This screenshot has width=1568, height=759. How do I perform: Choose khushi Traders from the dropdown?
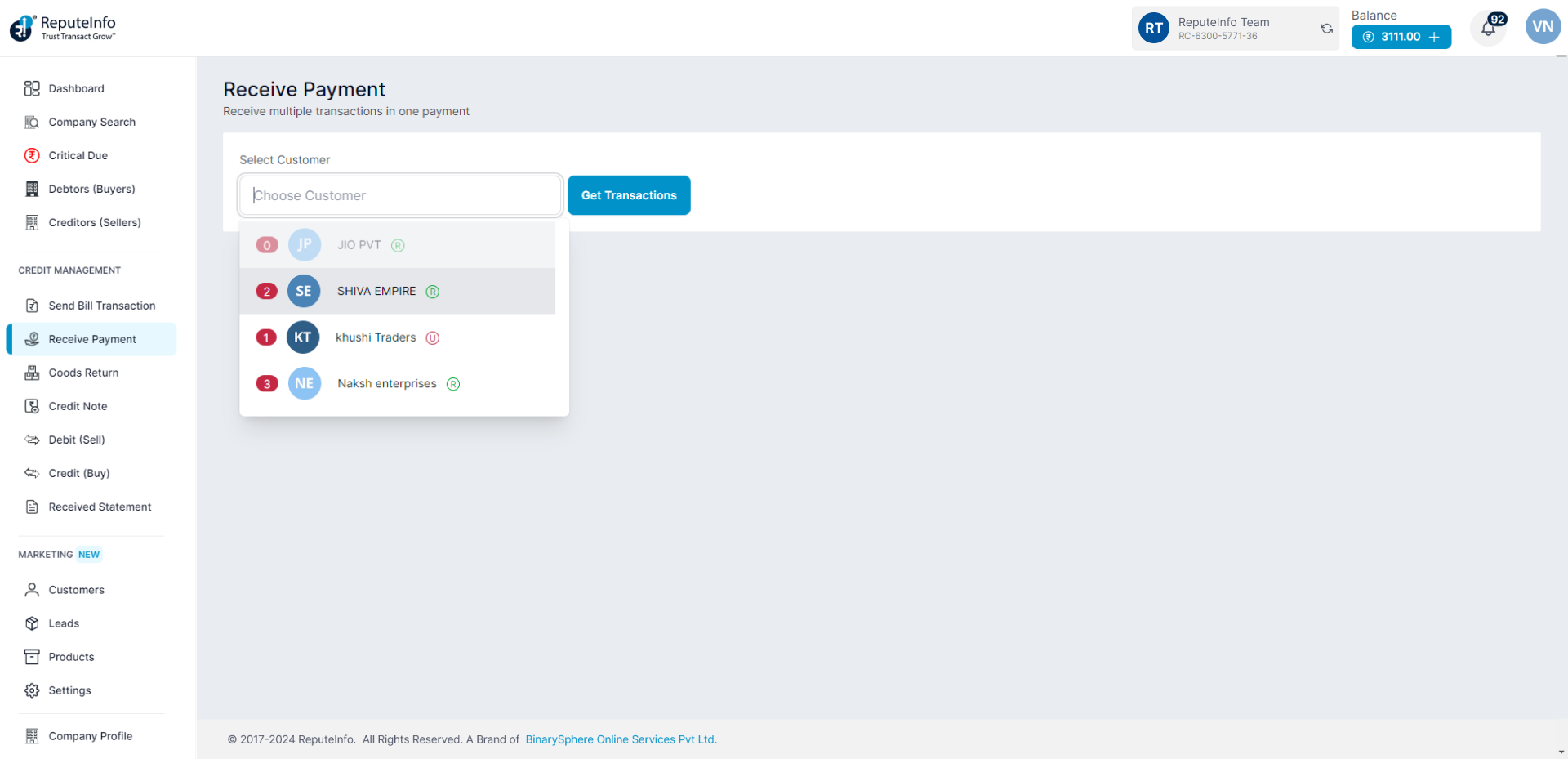coord(376,337)
